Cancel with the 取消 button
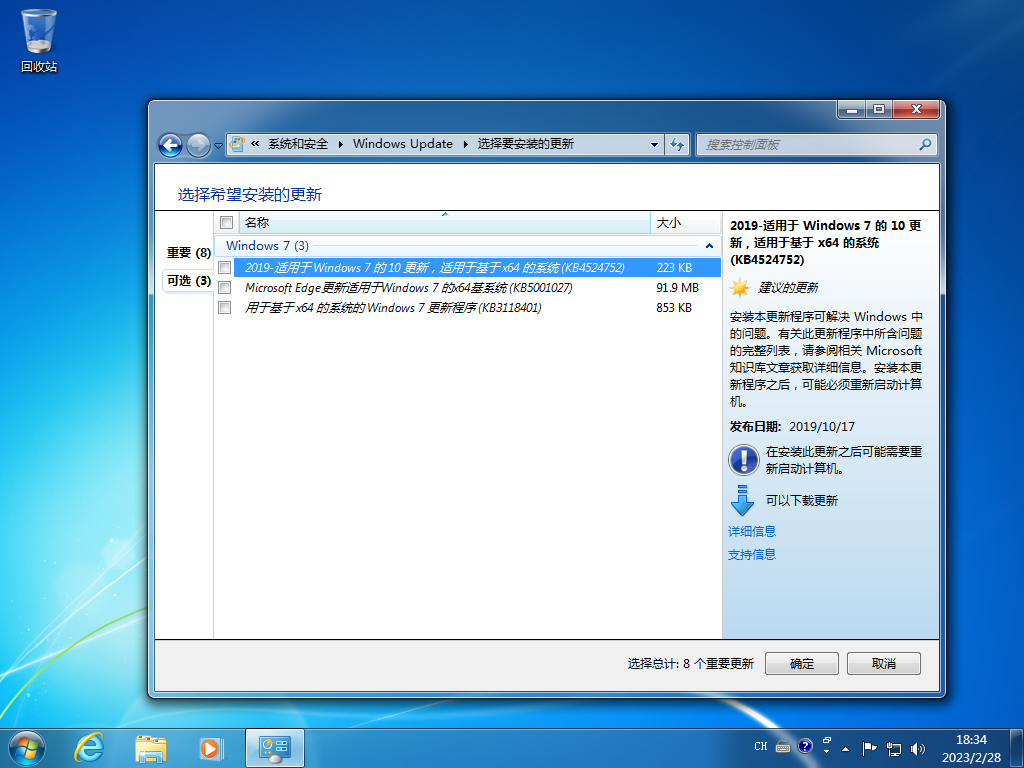Viewport: 1024px width, 768px height. (x=884, y=664)
